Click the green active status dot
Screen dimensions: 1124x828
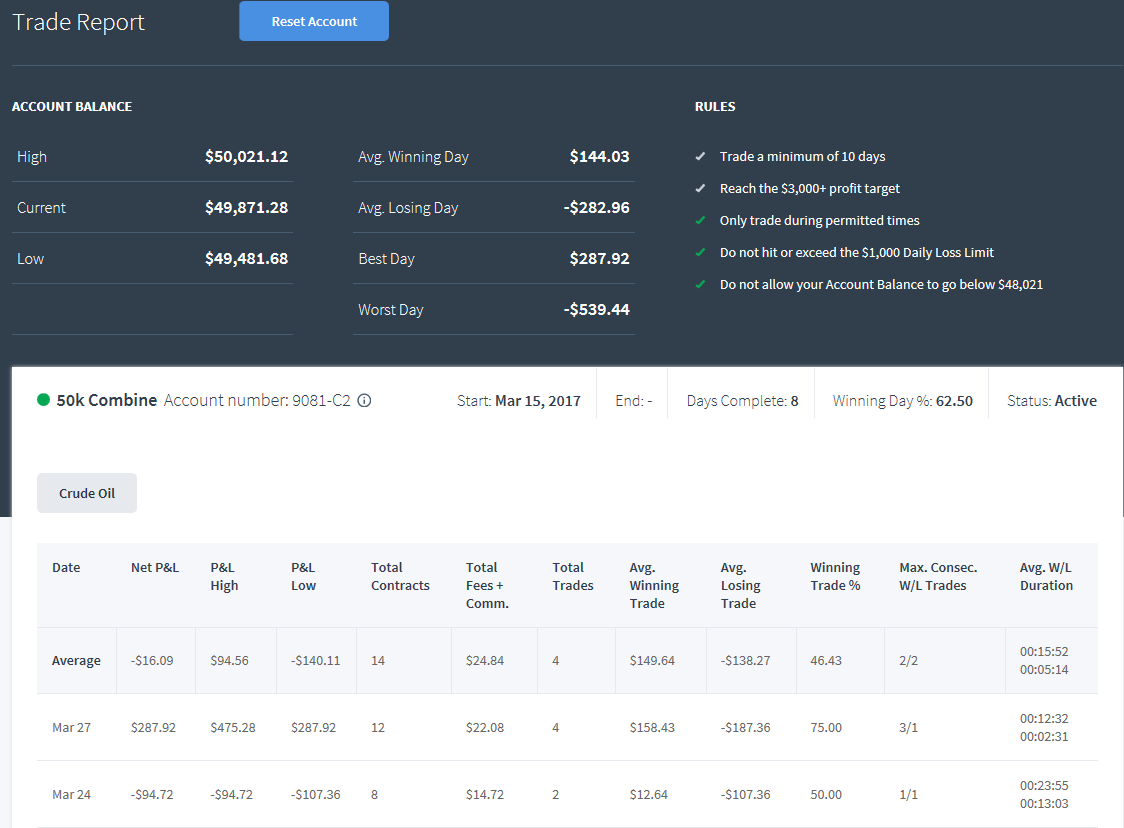tap(43, 400)
